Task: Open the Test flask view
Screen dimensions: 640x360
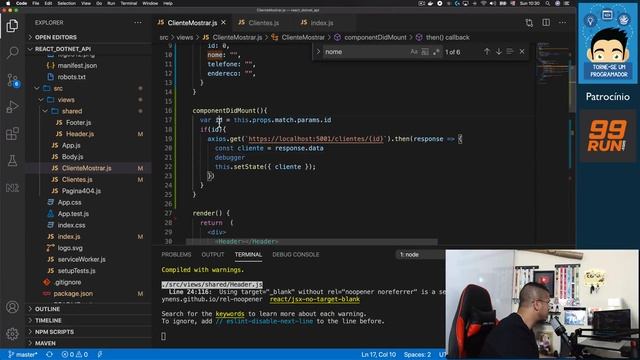Action: (x=12, y=160)
